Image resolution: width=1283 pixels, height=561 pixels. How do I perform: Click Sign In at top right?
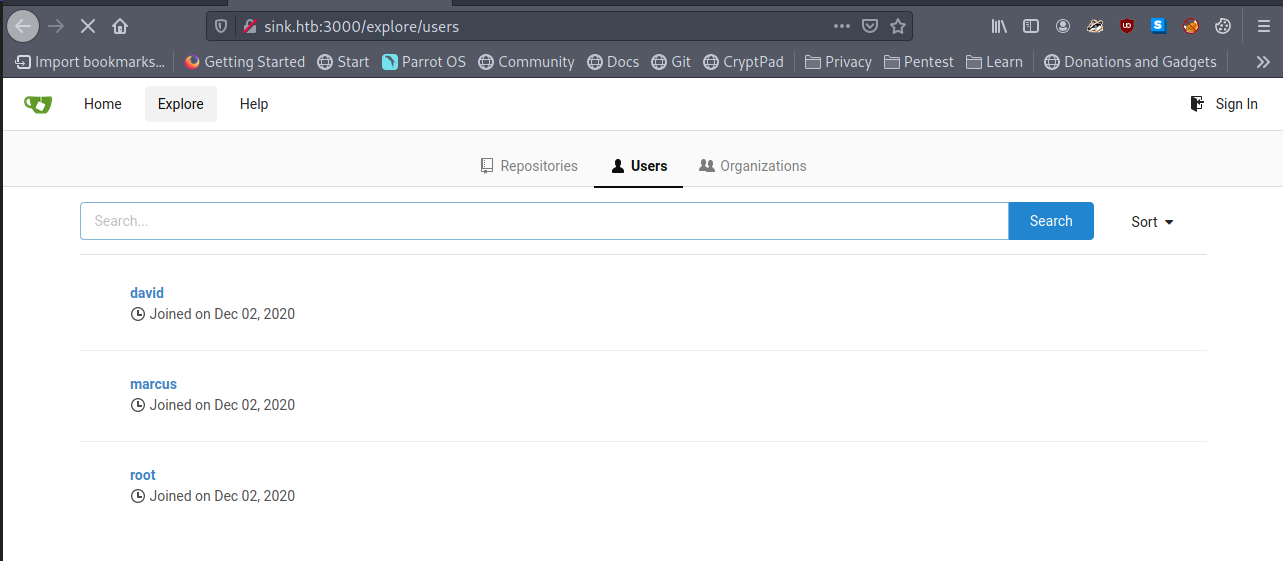point(1224,104)
